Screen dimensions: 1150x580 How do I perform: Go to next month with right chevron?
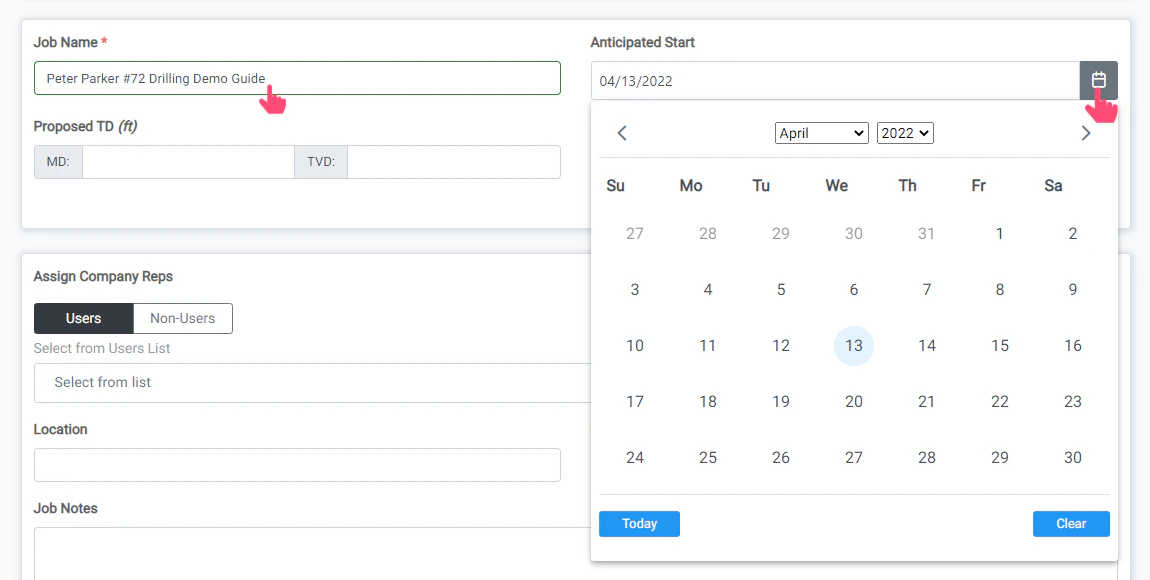point(1086,132)
